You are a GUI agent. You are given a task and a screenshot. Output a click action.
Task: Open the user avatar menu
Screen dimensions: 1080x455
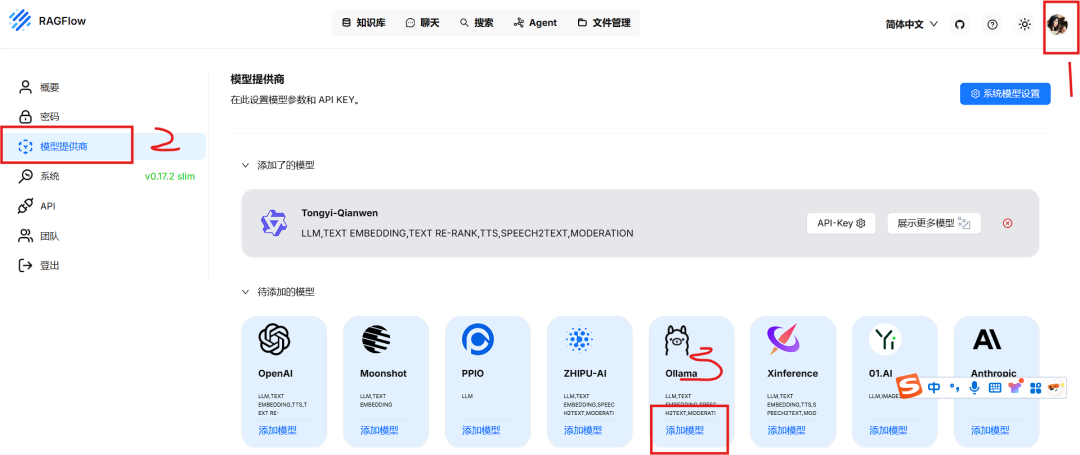[x=1057, y=24]
